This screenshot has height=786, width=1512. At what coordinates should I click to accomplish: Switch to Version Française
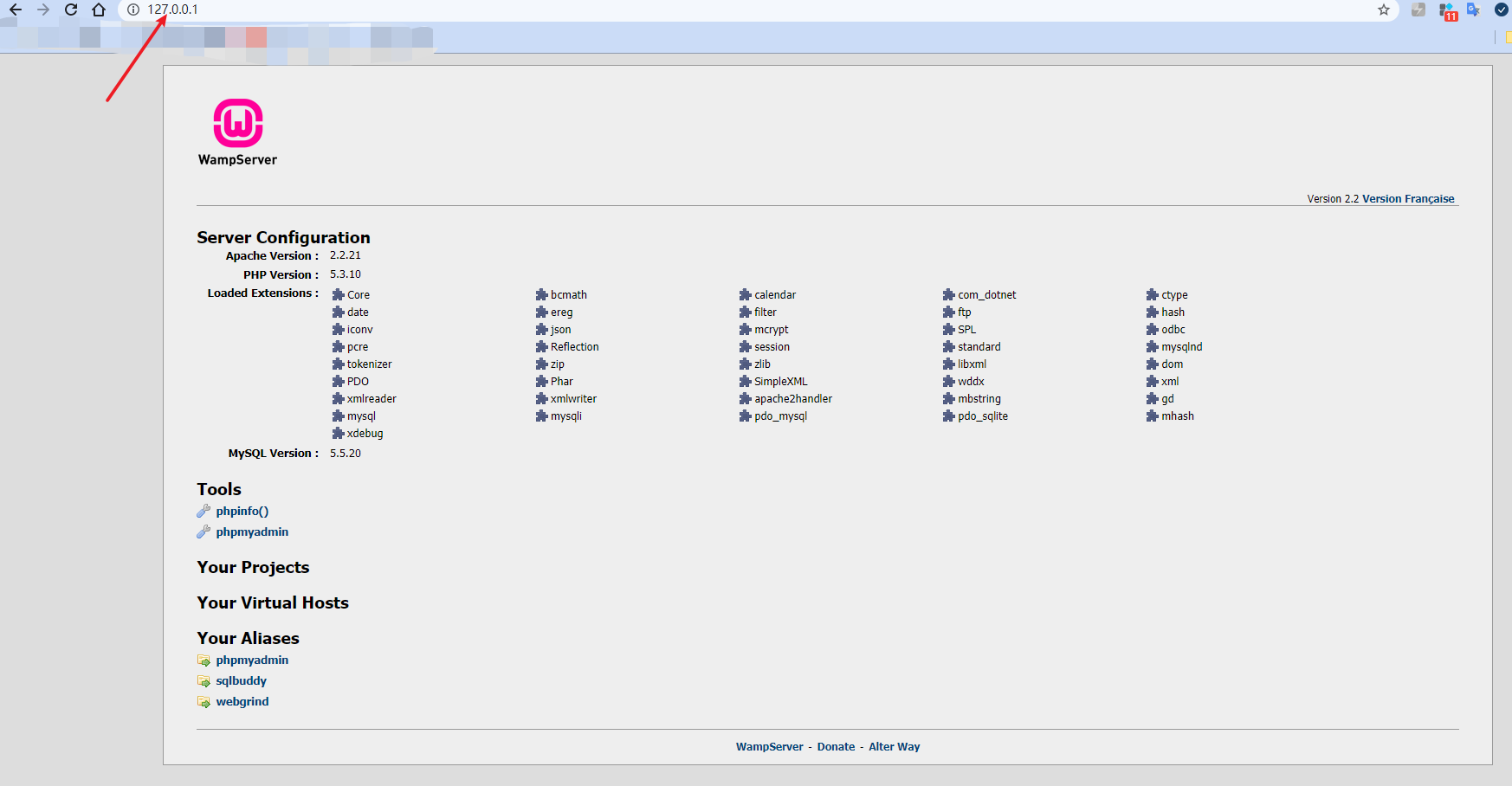tap(1408, 199)
